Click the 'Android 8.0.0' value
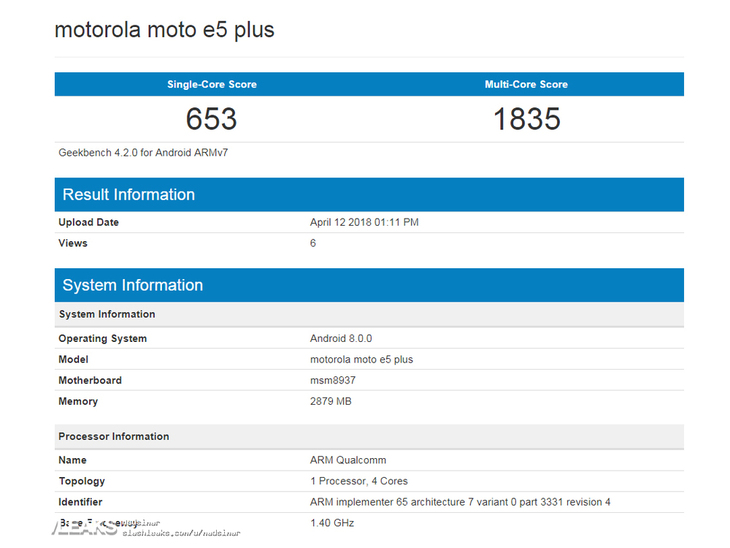The height and width of the screenshot is (548, 730). (x=341, y=338)
